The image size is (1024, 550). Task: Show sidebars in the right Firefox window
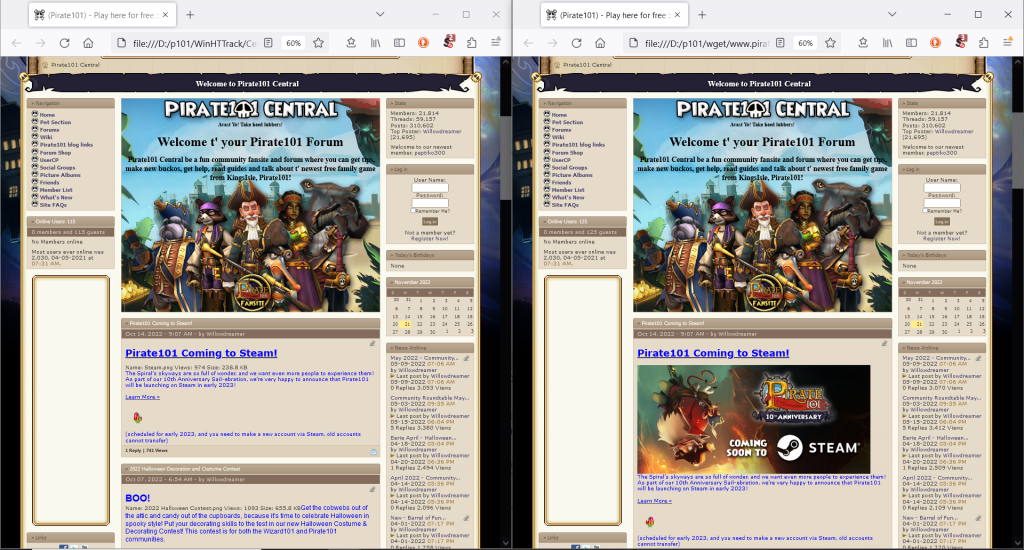pos(911,43)
